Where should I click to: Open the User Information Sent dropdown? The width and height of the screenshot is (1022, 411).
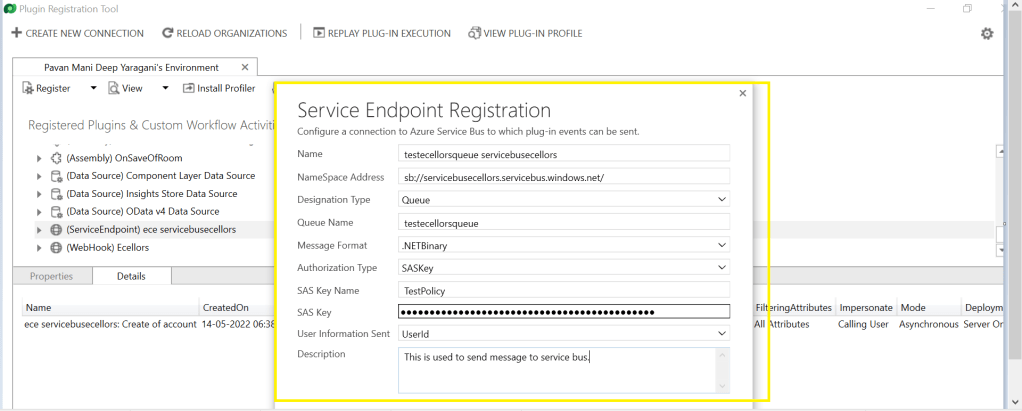(564, 333)
